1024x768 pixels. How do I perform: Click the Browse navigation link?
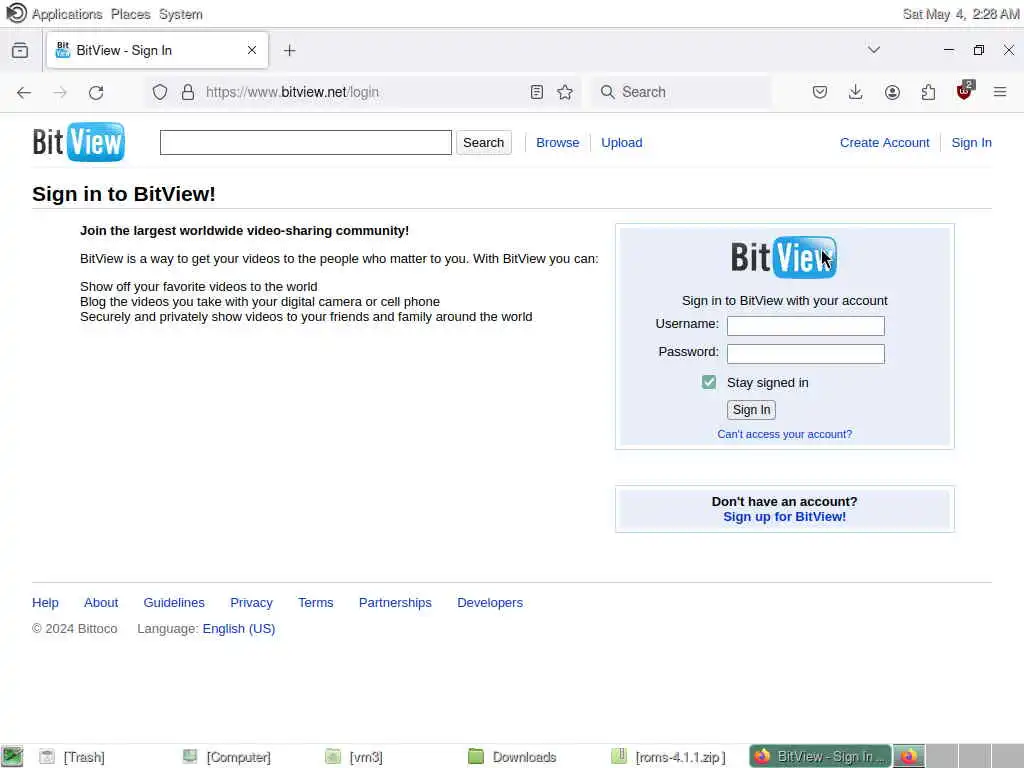558,142
